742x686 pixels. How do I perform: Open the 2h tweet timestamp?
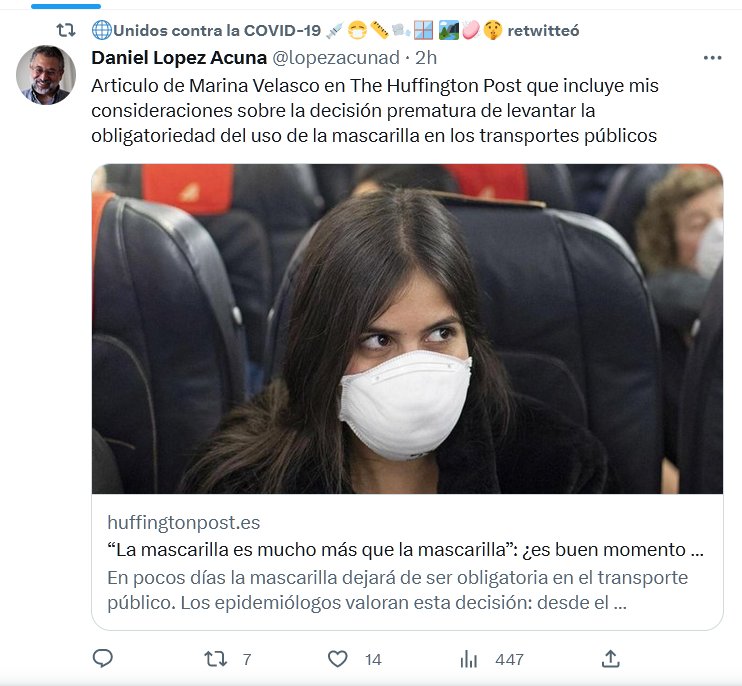point(426,58)
